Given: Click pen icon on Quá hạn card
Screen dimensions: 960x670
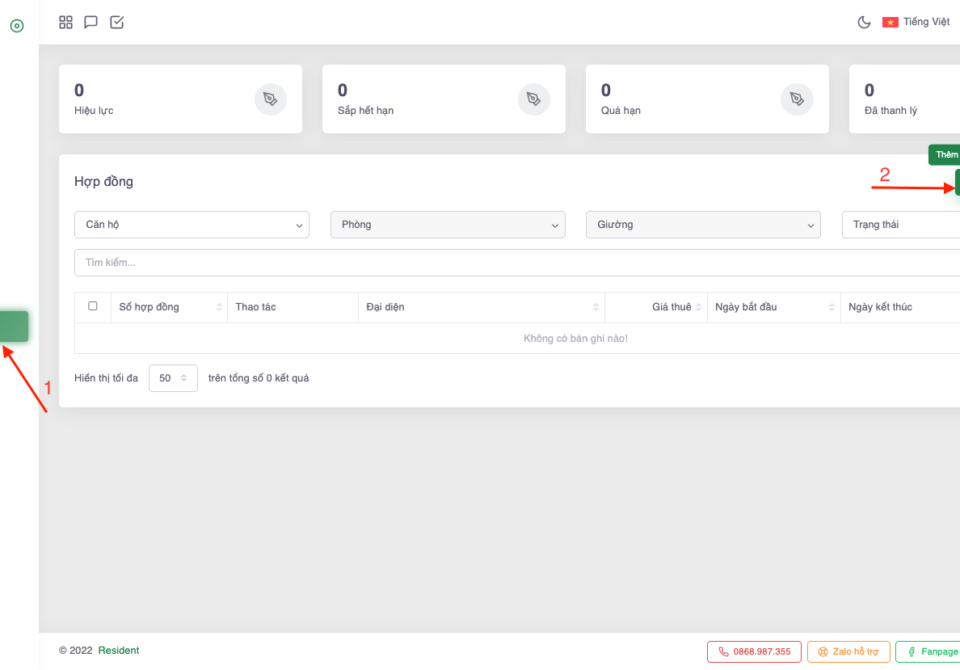Looking at the screenshot, I should click(796, 99).
